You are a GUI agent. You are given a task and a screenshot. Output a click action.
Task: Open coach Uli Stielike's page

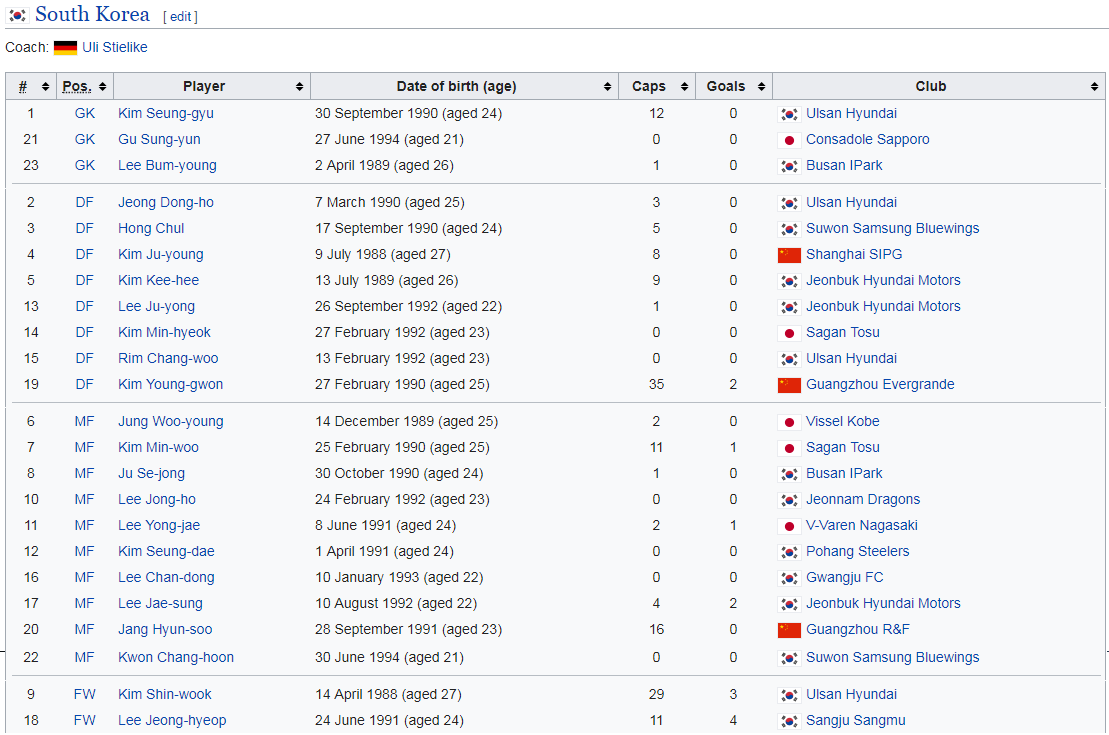point(115,47)
